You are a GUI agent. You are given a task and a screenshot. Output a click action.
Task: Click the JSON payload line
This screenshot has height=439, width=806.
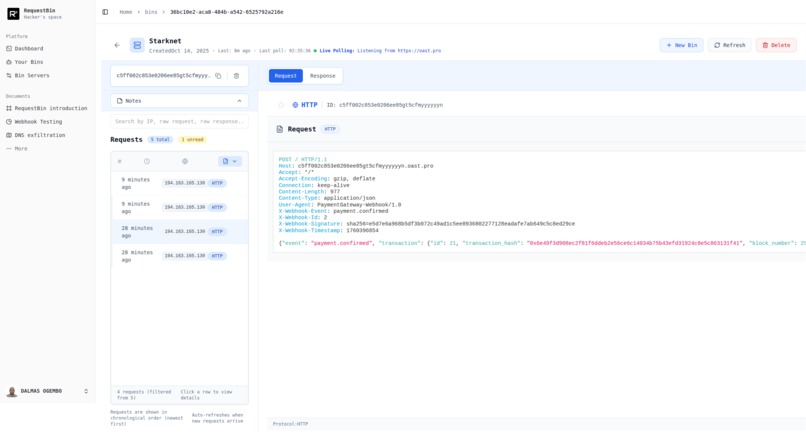pos(542,243)
